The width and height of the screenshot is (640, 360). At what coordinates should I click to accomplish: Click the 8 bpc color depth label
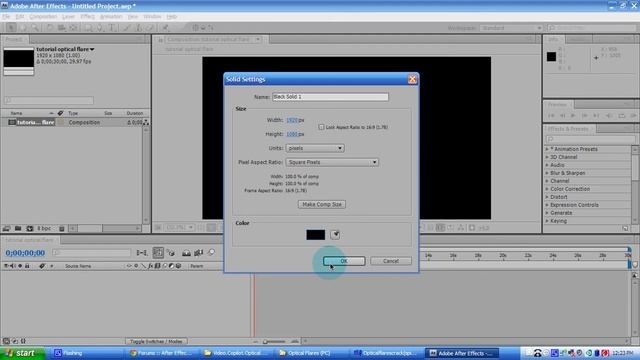tap(44, 229)
